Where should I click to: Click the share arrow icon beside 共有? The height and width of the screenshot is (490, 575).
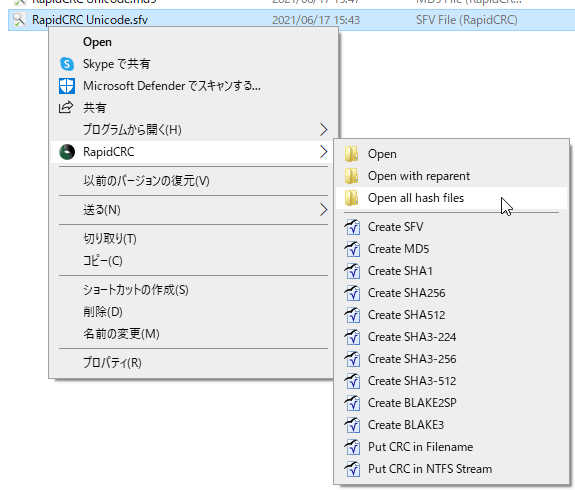pyautogui.click(x=66, y=107)
